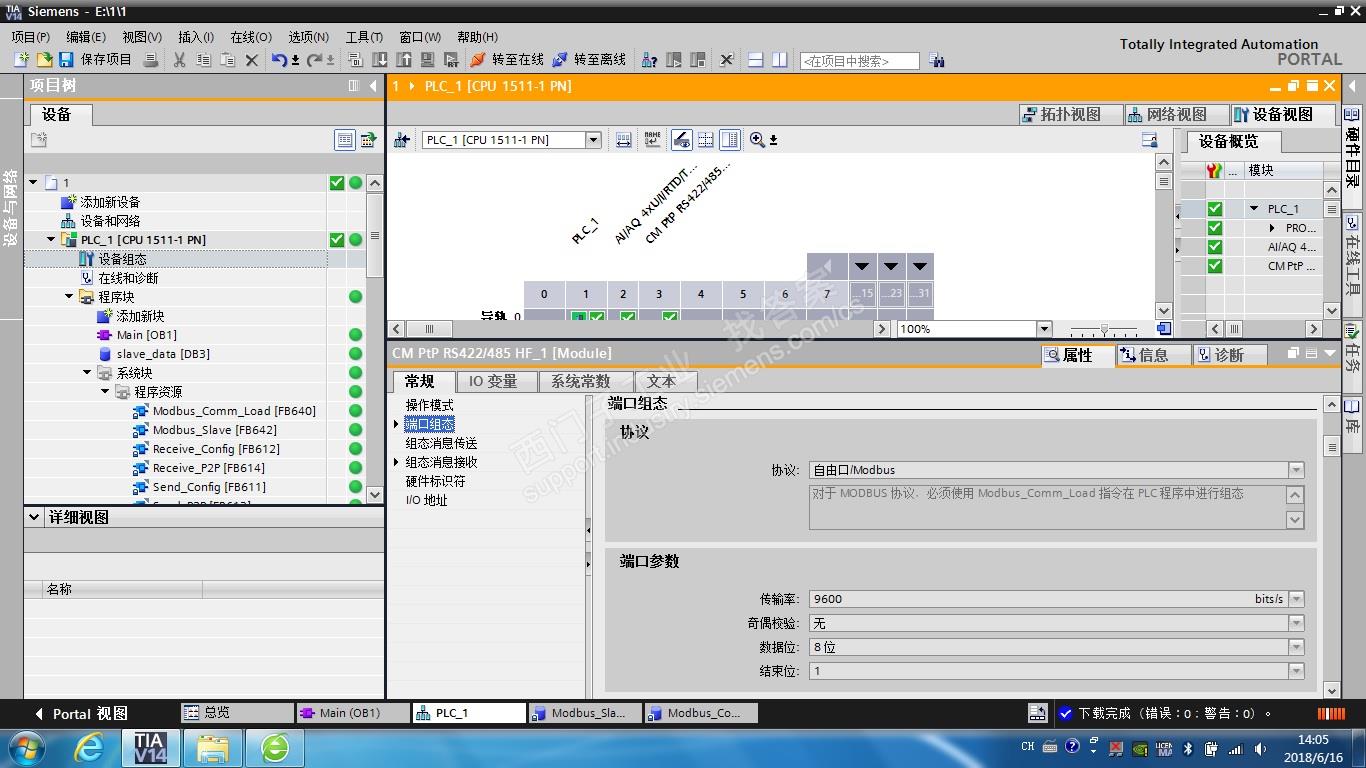The width and height of the screenshot is (1366, 768).
Task: Open the 传输率 baud rate dropdown
Action: [1296, 599]
